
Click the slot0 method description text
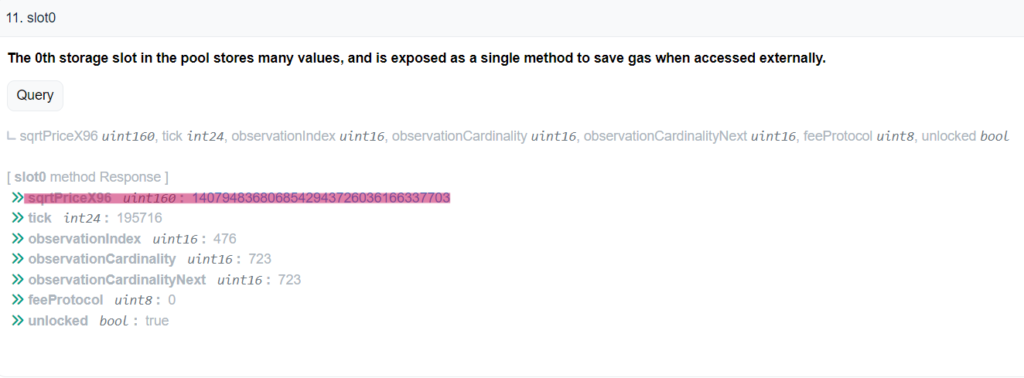click(x=417, y=58)
